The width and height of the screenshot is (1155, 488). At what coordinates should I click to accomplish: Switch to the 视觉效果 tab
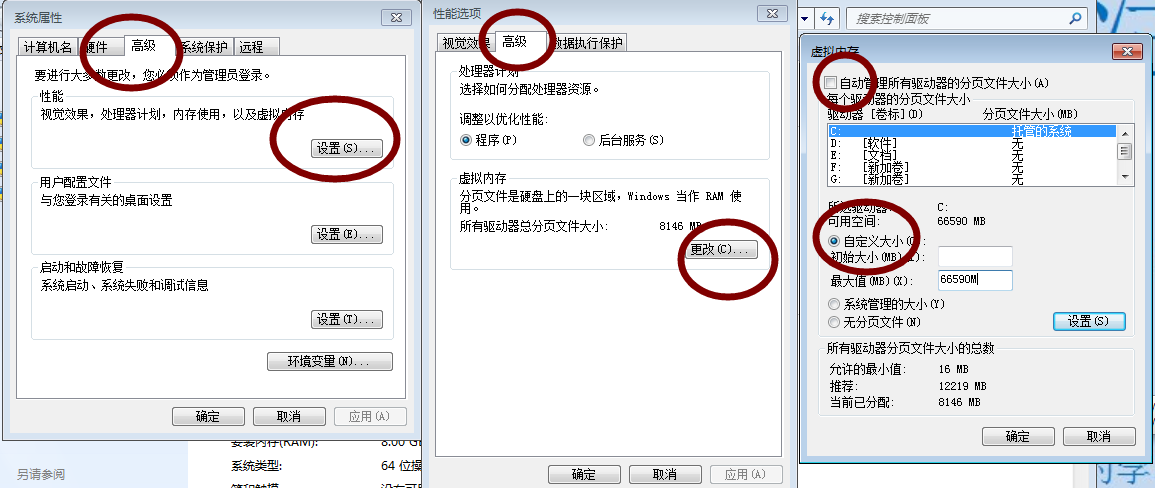[466, 43]
